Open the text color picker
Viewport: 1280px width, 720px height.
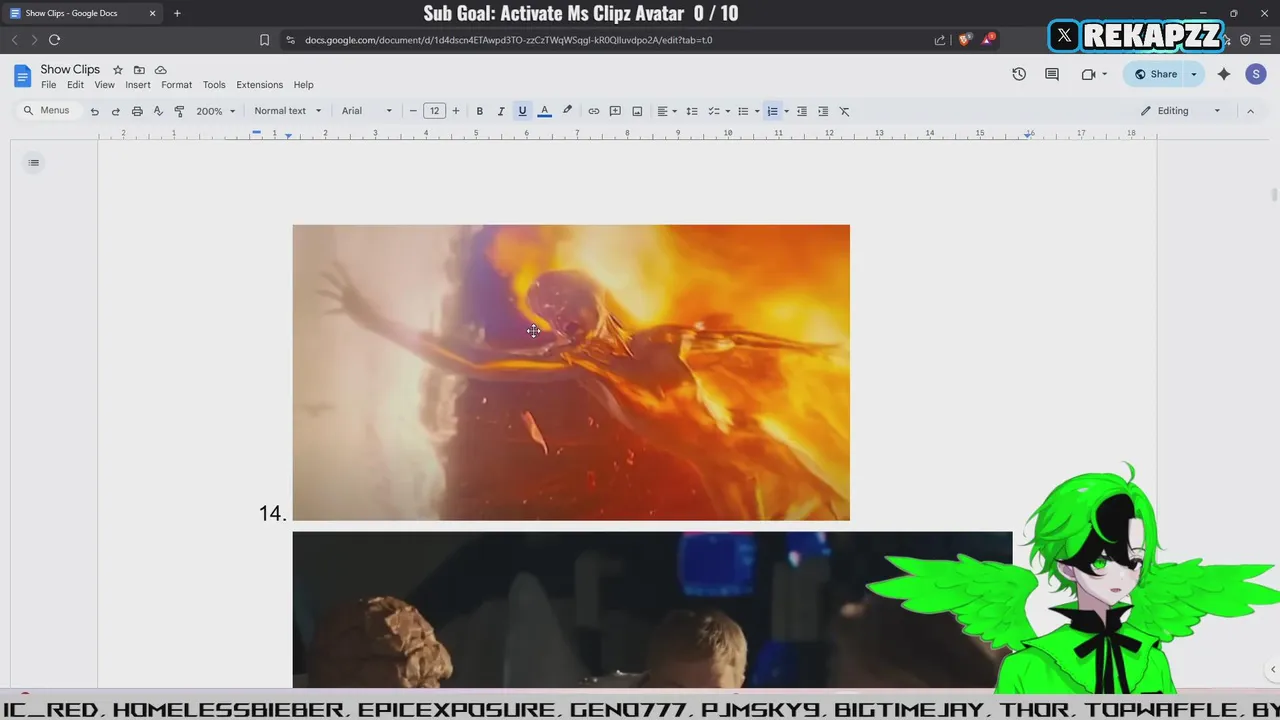544,111
